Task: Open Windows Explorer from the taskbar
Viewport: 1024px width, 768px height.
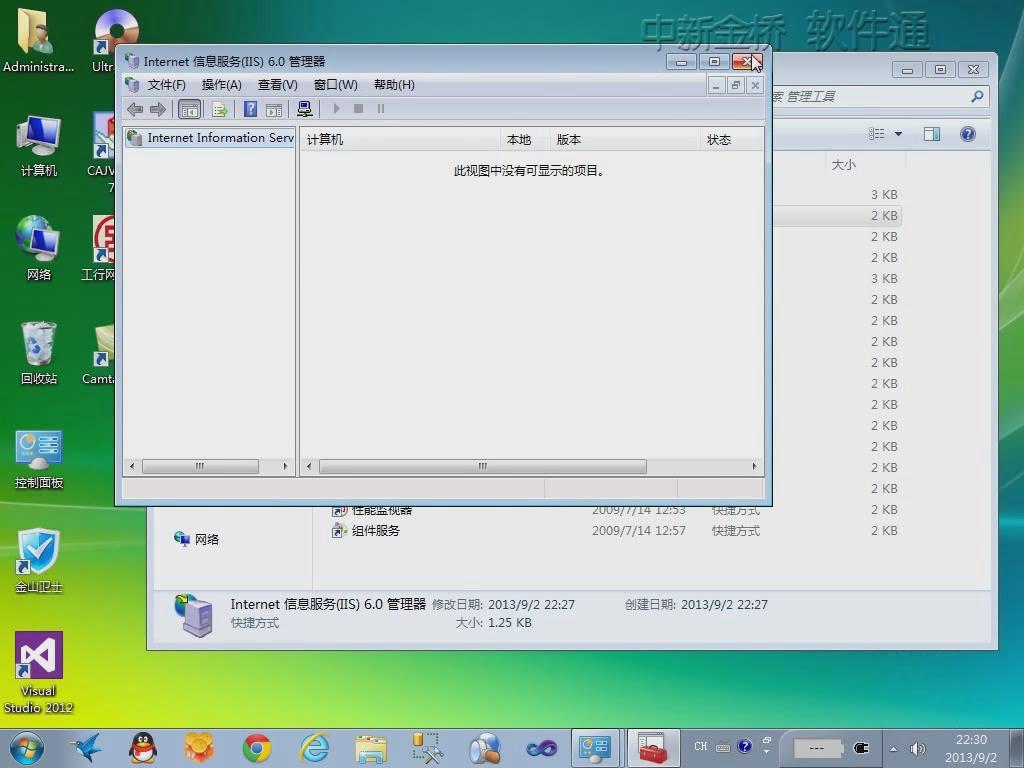Action: pyautogui.click(x=371, y=748)
